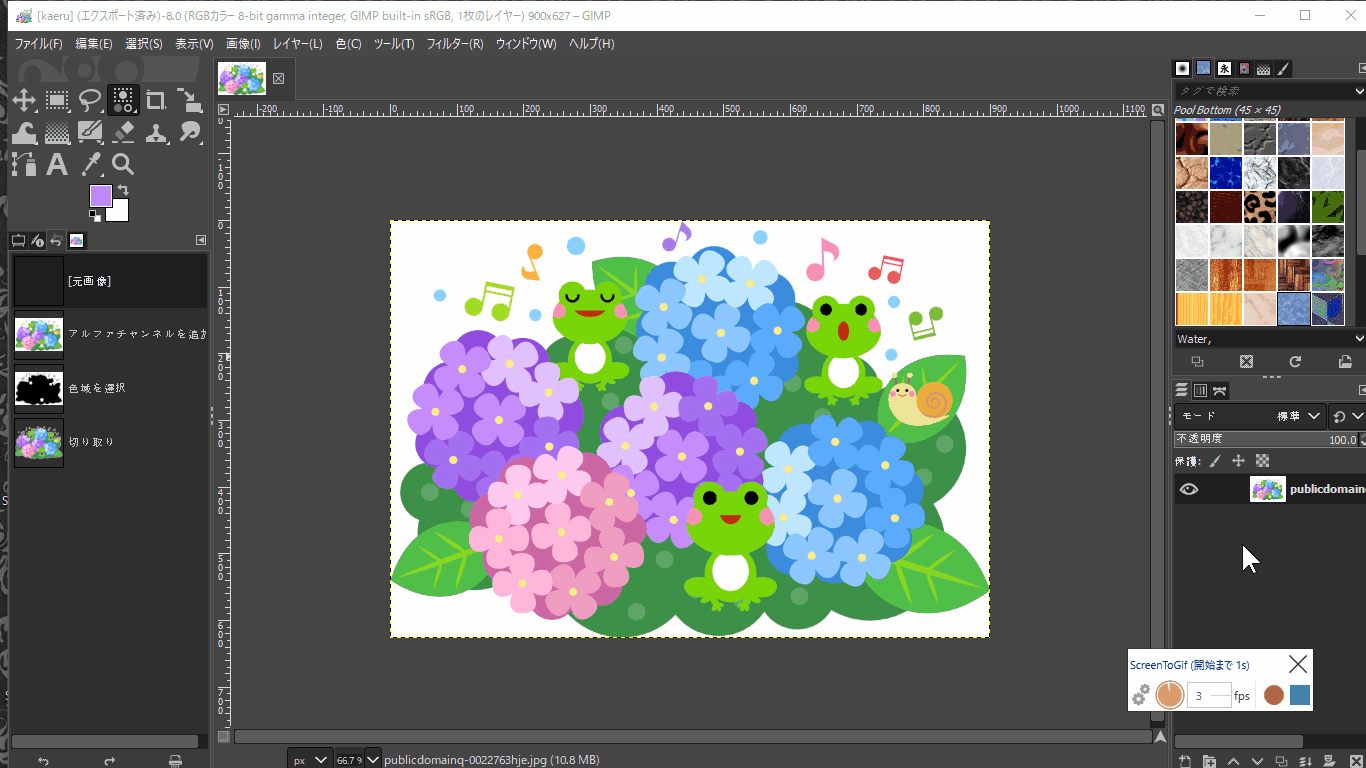Screen dimensions: 1366x768
Task: Open the フィルター(R) menu
Action: [454, 44]
